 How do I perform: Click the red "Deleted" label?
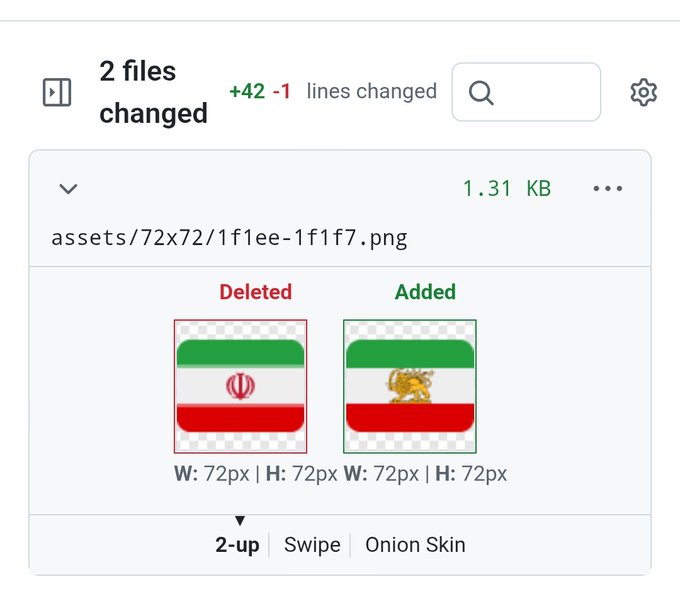click(256, 292)
